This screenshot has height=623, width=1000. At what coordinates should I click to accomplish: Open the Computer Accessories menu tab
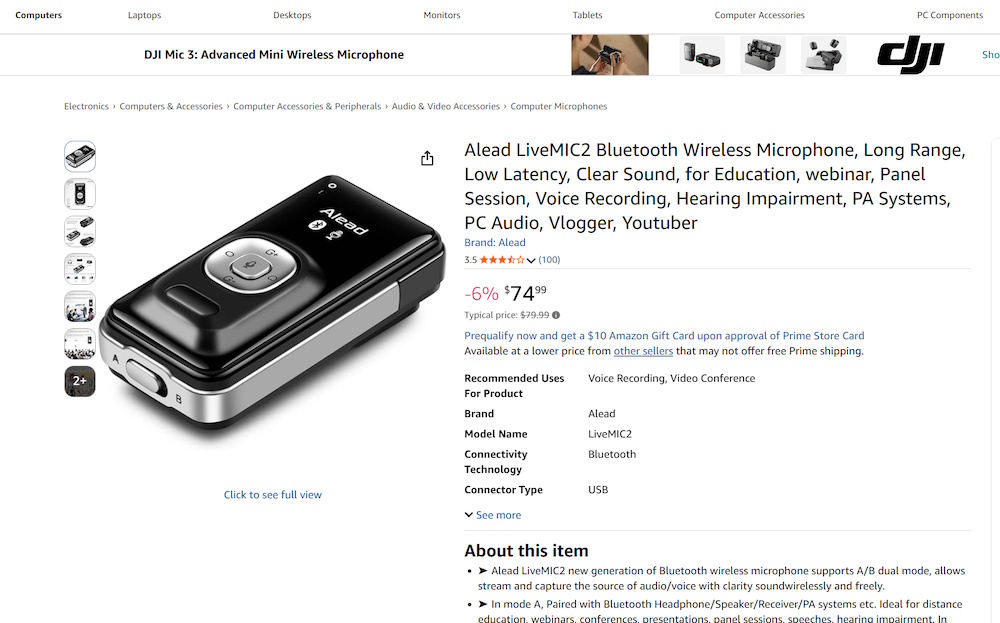760,15
